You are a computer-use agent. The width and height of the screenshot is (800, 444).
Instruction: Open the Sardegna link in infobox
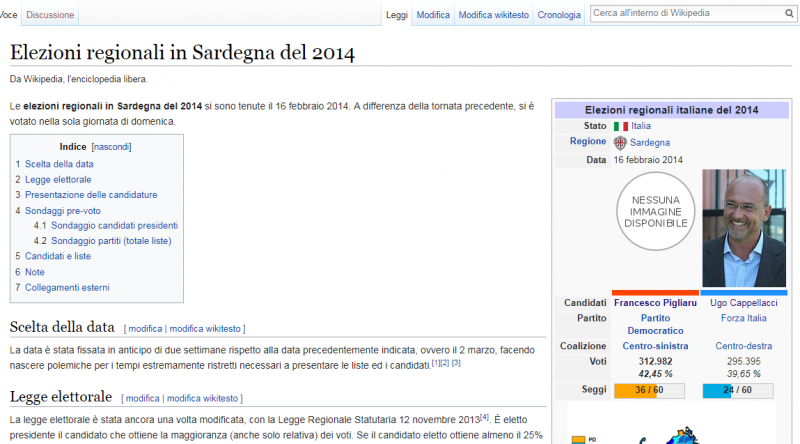coord(649,143)
